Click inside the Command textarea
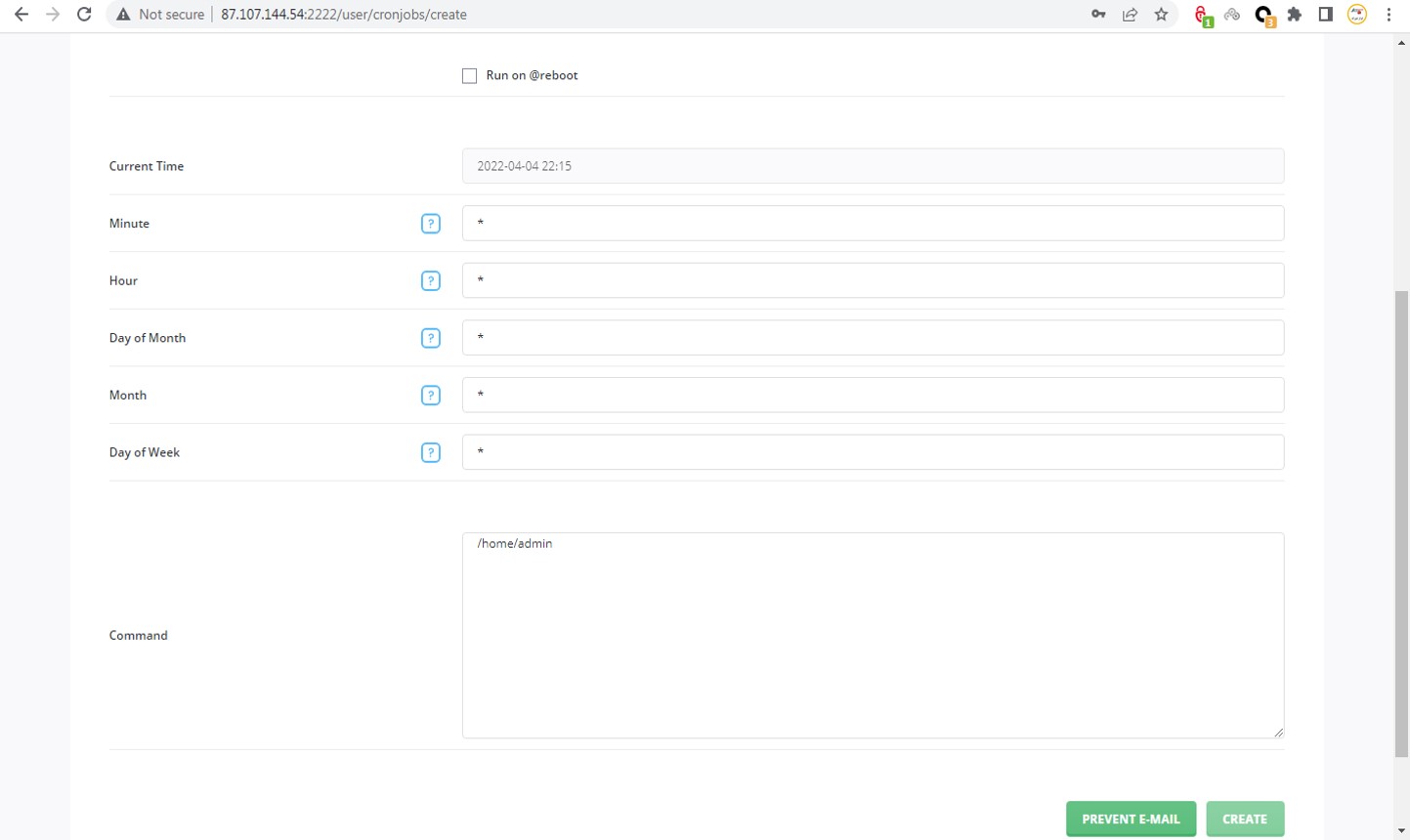1410x840 pixels. coord(873,635)
